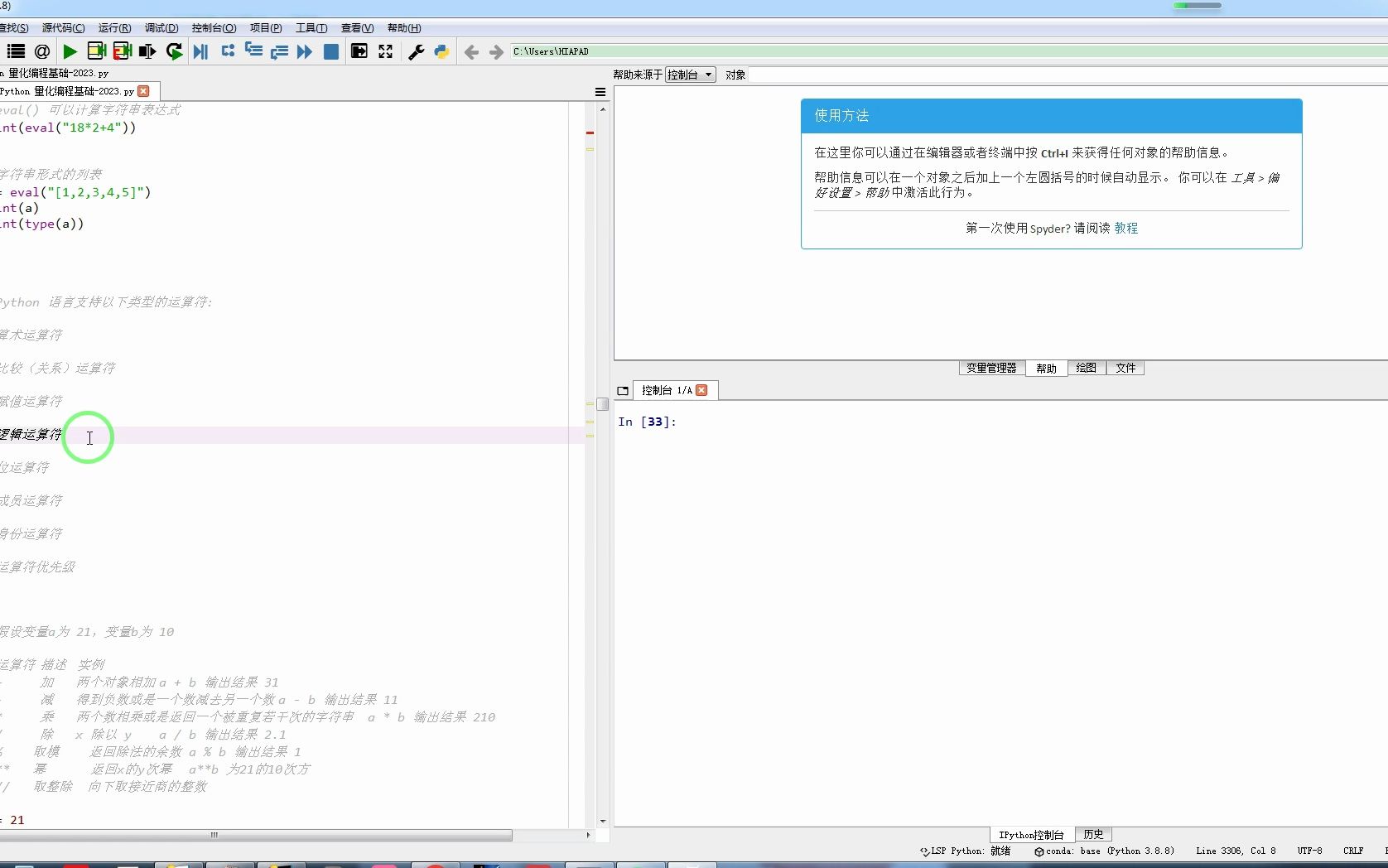Viewport: 1388px width, 868px height.
Task: Click the editor horizontal scroll right arrow
Action: tap(588, 835)
